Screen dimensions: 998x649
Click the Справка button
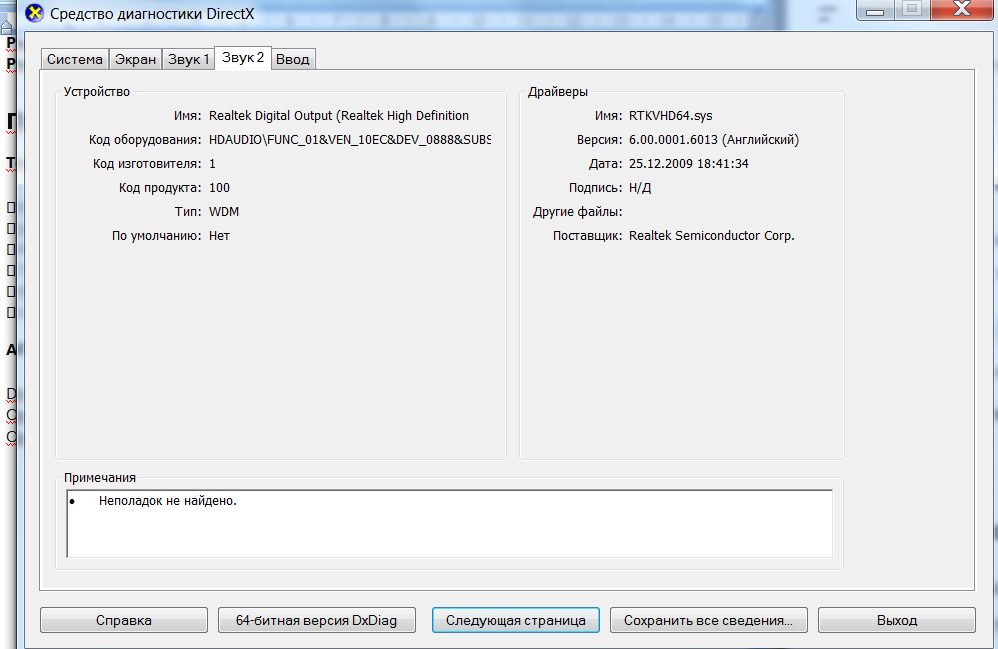pyautogui.click(x=124, y=620)
